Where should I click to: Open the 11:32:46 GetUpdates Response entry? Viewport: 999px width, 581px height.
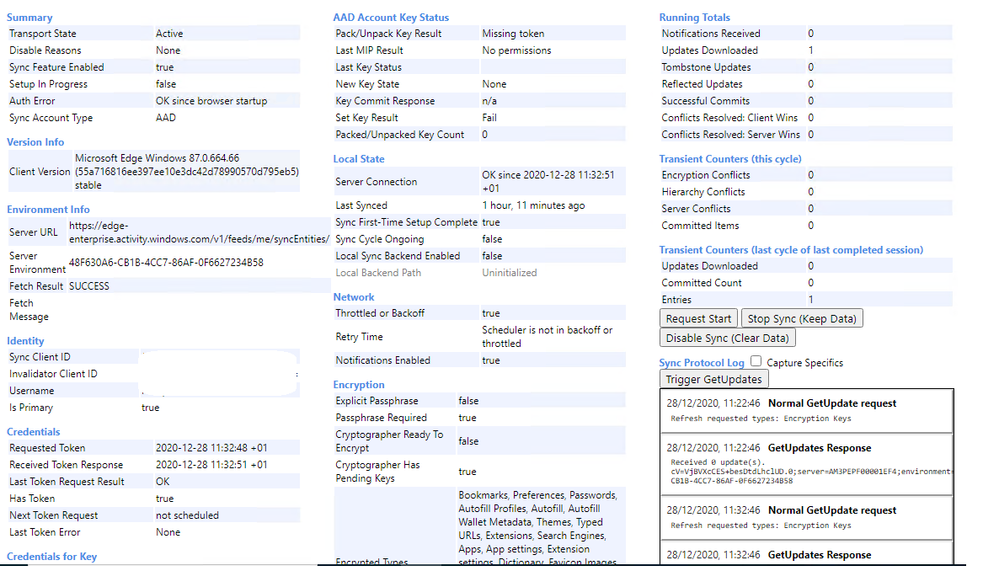click(x=807, y=553)
